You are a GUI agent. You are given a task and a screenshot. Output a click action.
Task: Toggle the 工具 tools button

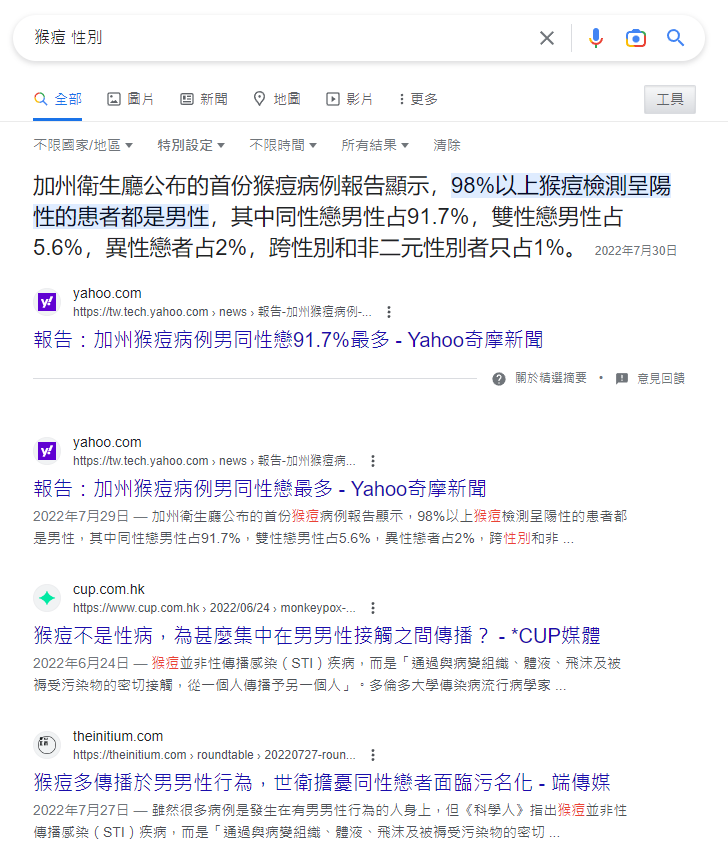(670, 99)
